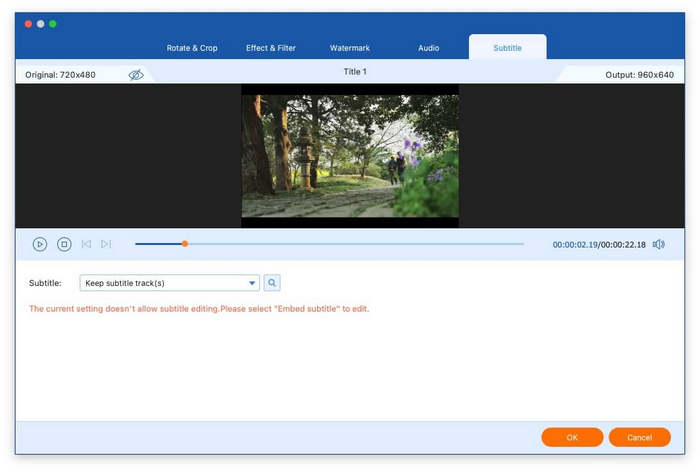Play the video preview
The image size is (700, 472).
tap(40, 244)
